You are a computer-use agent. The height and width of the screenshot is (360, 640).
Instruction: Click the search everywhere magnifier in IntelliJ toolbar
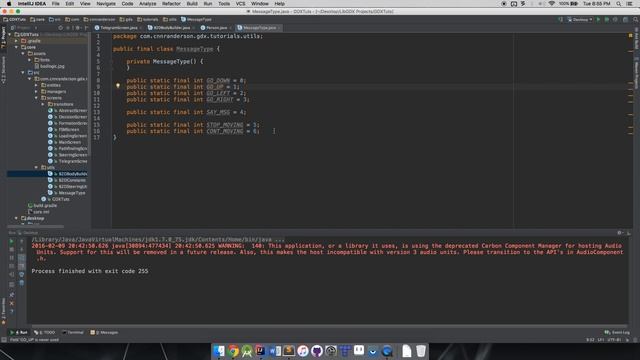pyautogui.click(x=636, y=20)
